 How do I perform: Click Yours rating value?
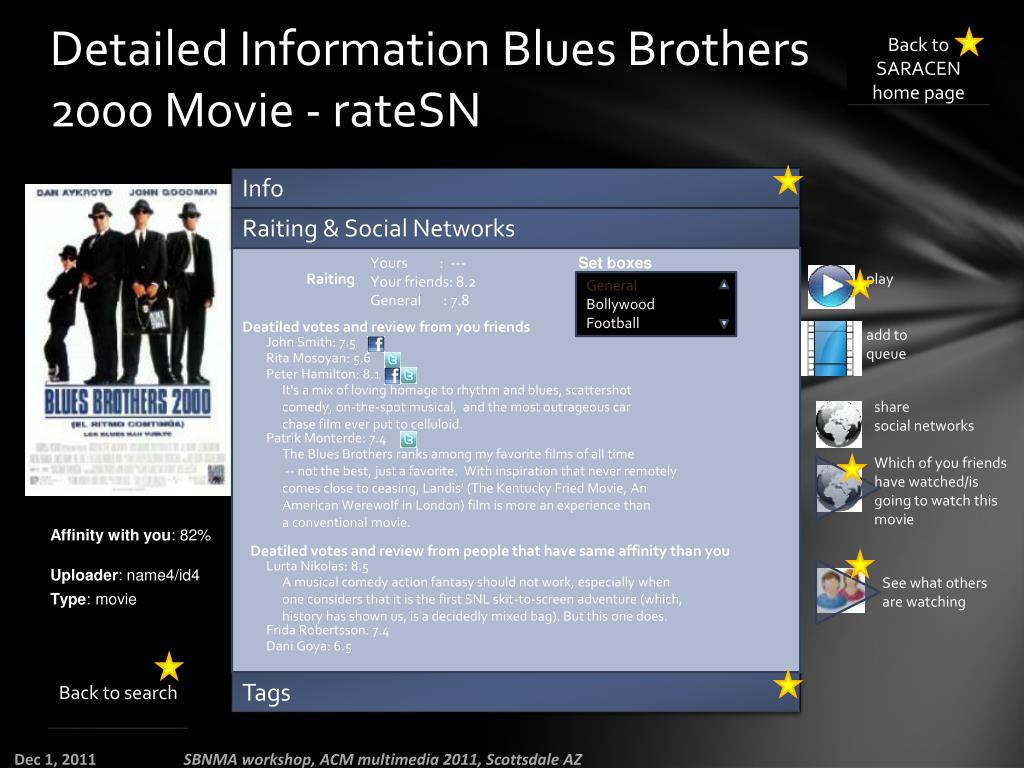[x=418, y=263]
